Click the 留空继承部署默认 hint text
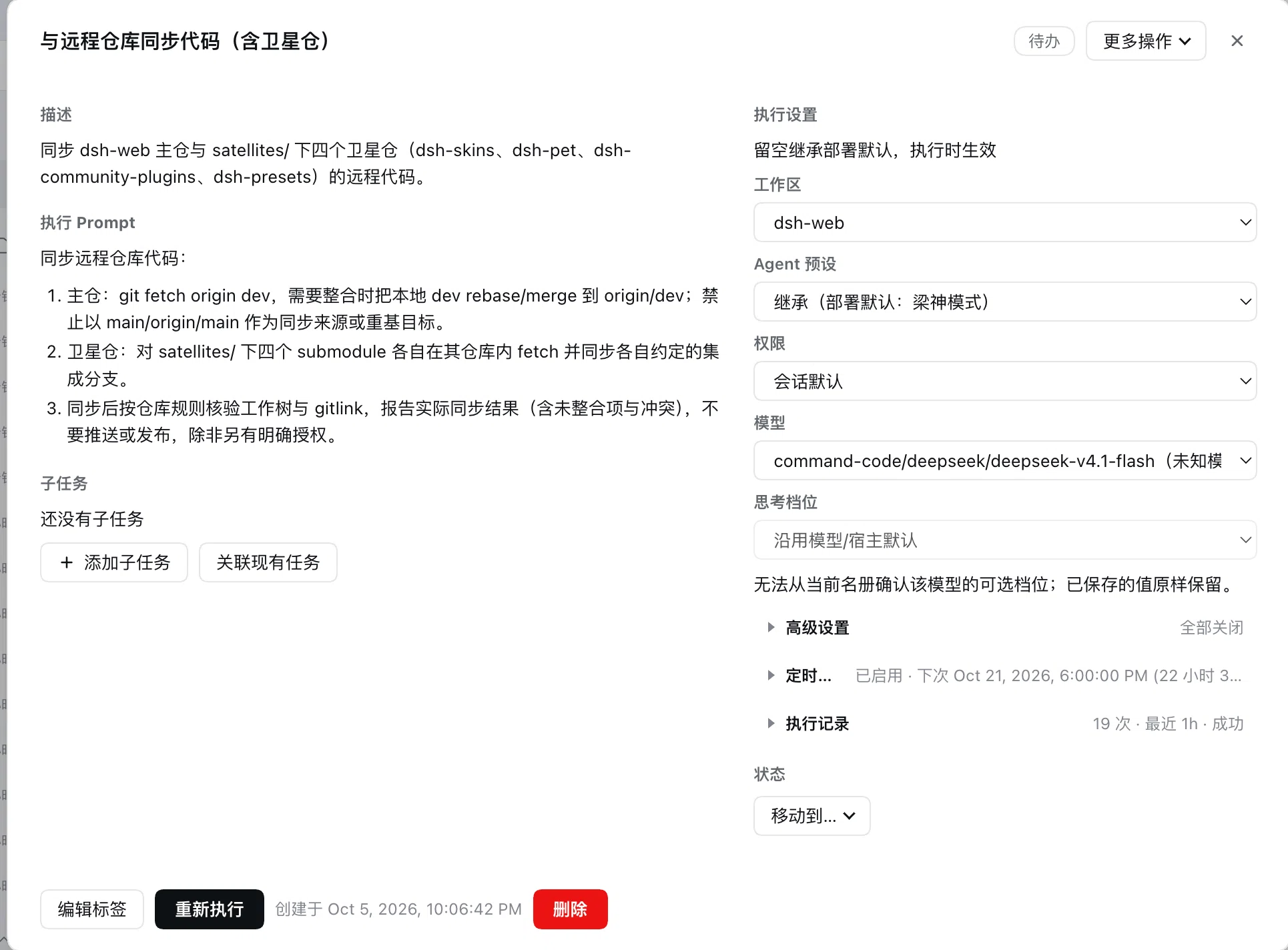Viewport: 1288px width, 950px height. click(875, 150)
